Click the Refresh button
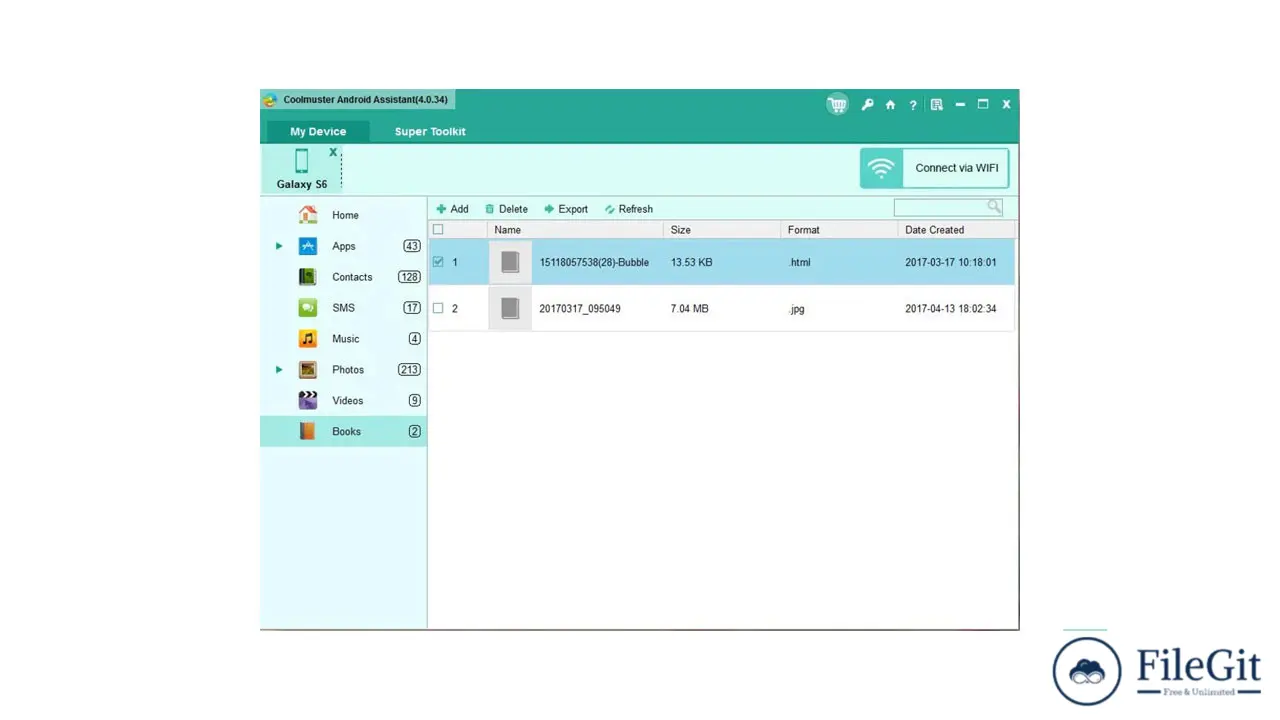1280x720 pixels. coord(629,209)
